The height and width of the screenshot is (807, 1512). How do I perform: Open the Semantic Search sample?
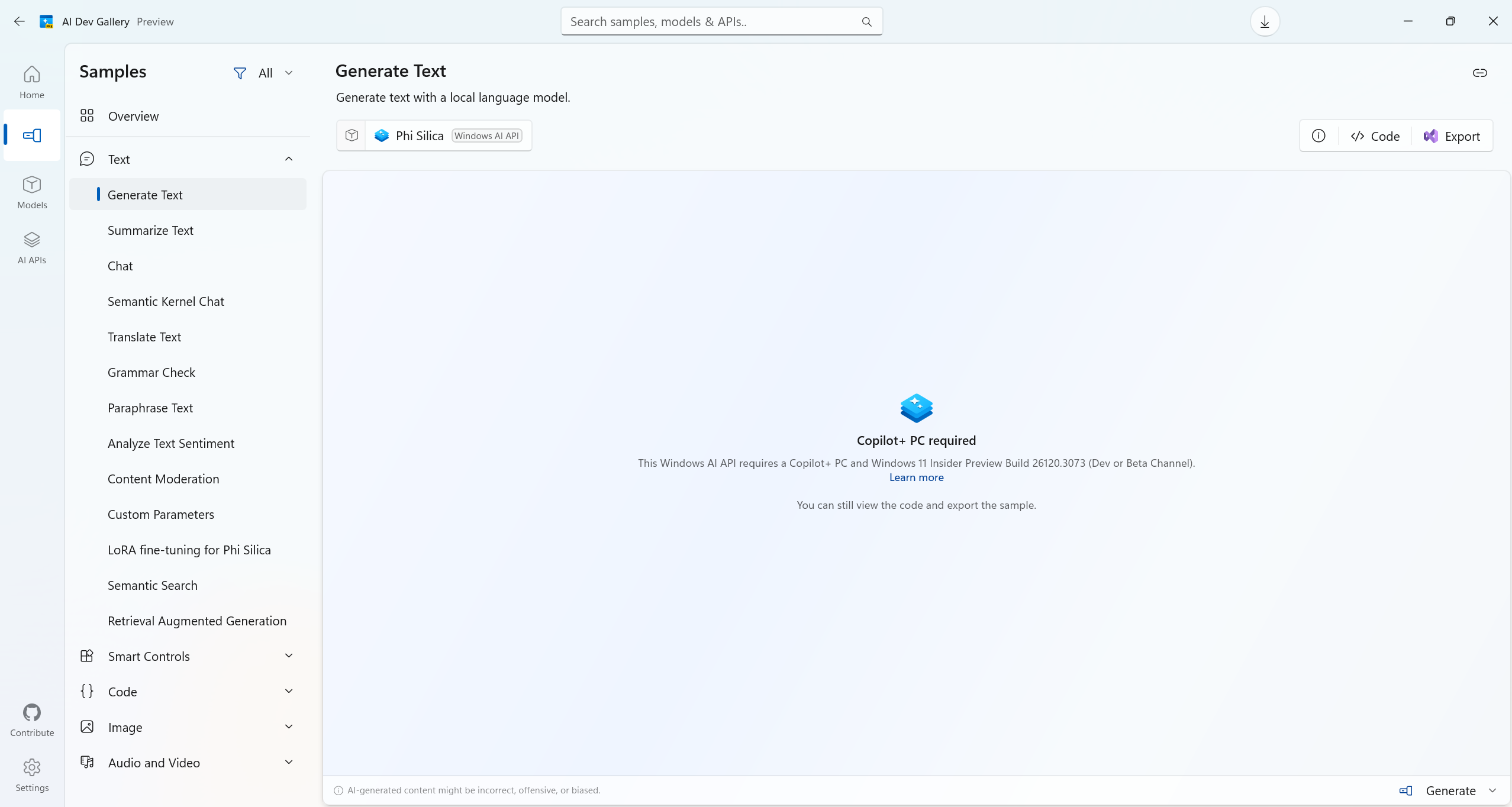pos(188,585)
